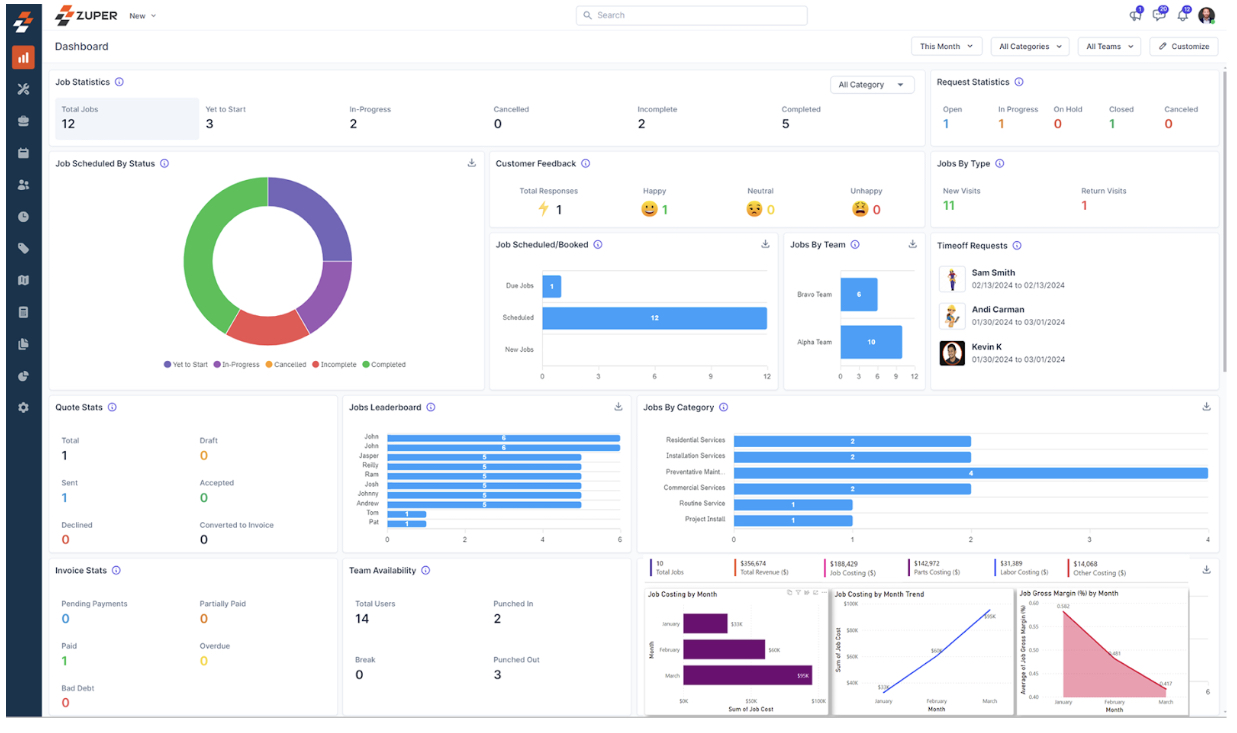Expand the All Teams filter dropdown

coord(1110,46)
